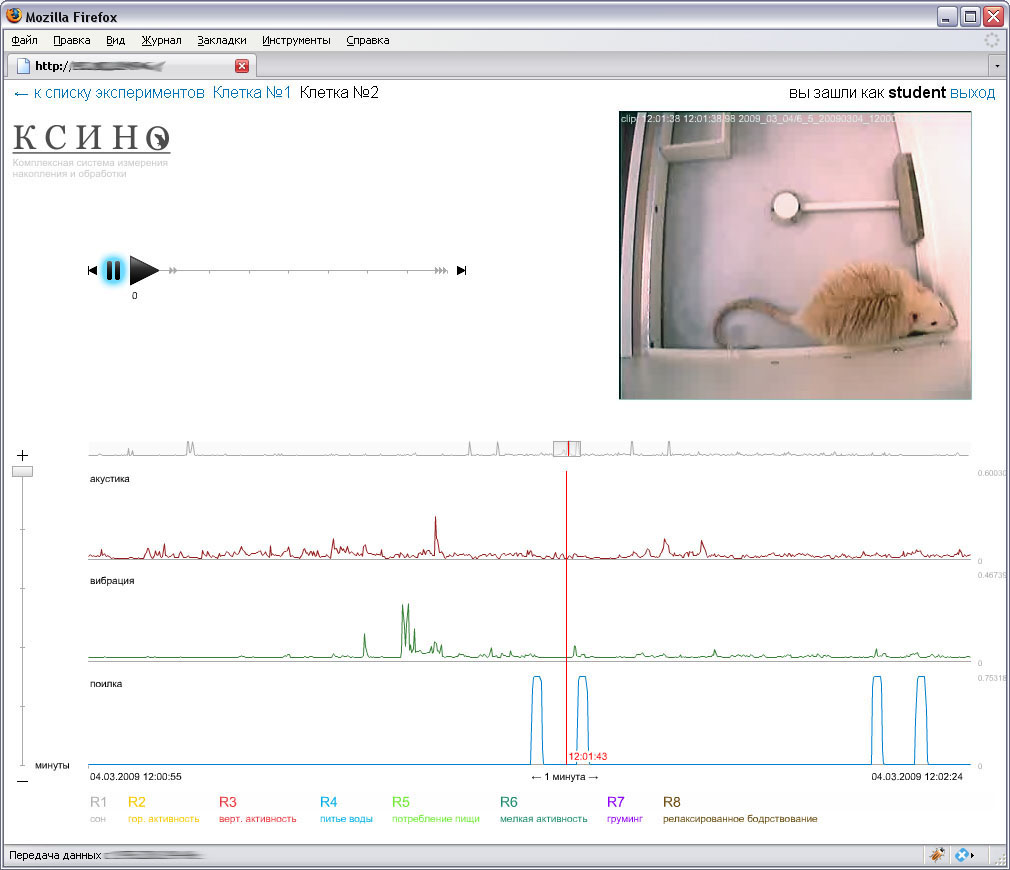Toggle the R4 питье воды label
Image resolution: width=1010 pixels, height=870 pixels.
pos(347,809)
